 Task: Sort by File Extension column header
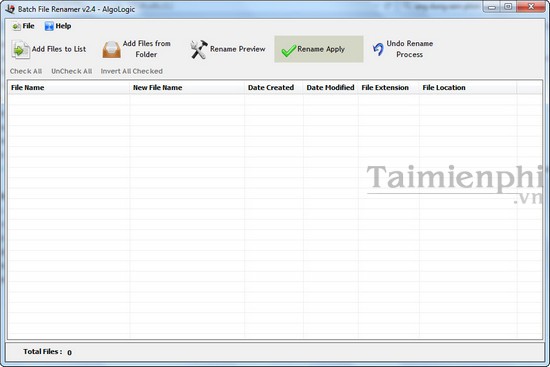click(x=389, y=88)
